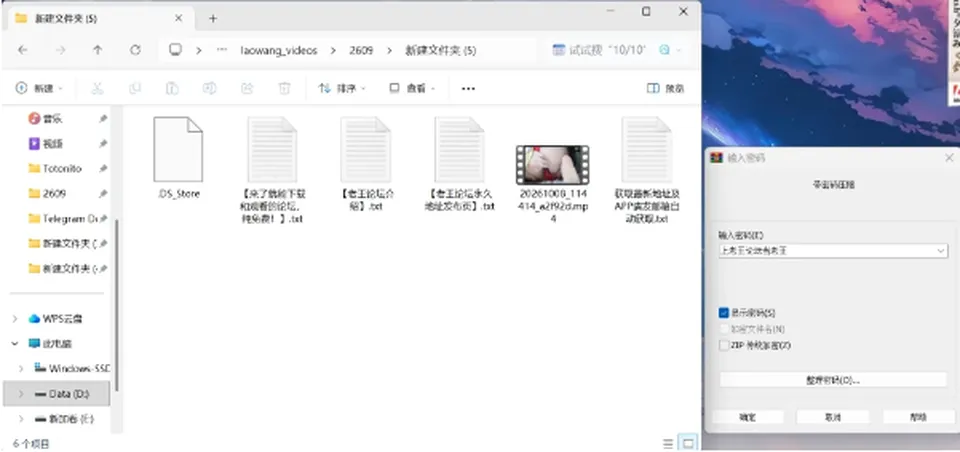Select the 获取最新地址及APP .txt file
The height and width of the screenshot is (452, 960).
point(647,170)
